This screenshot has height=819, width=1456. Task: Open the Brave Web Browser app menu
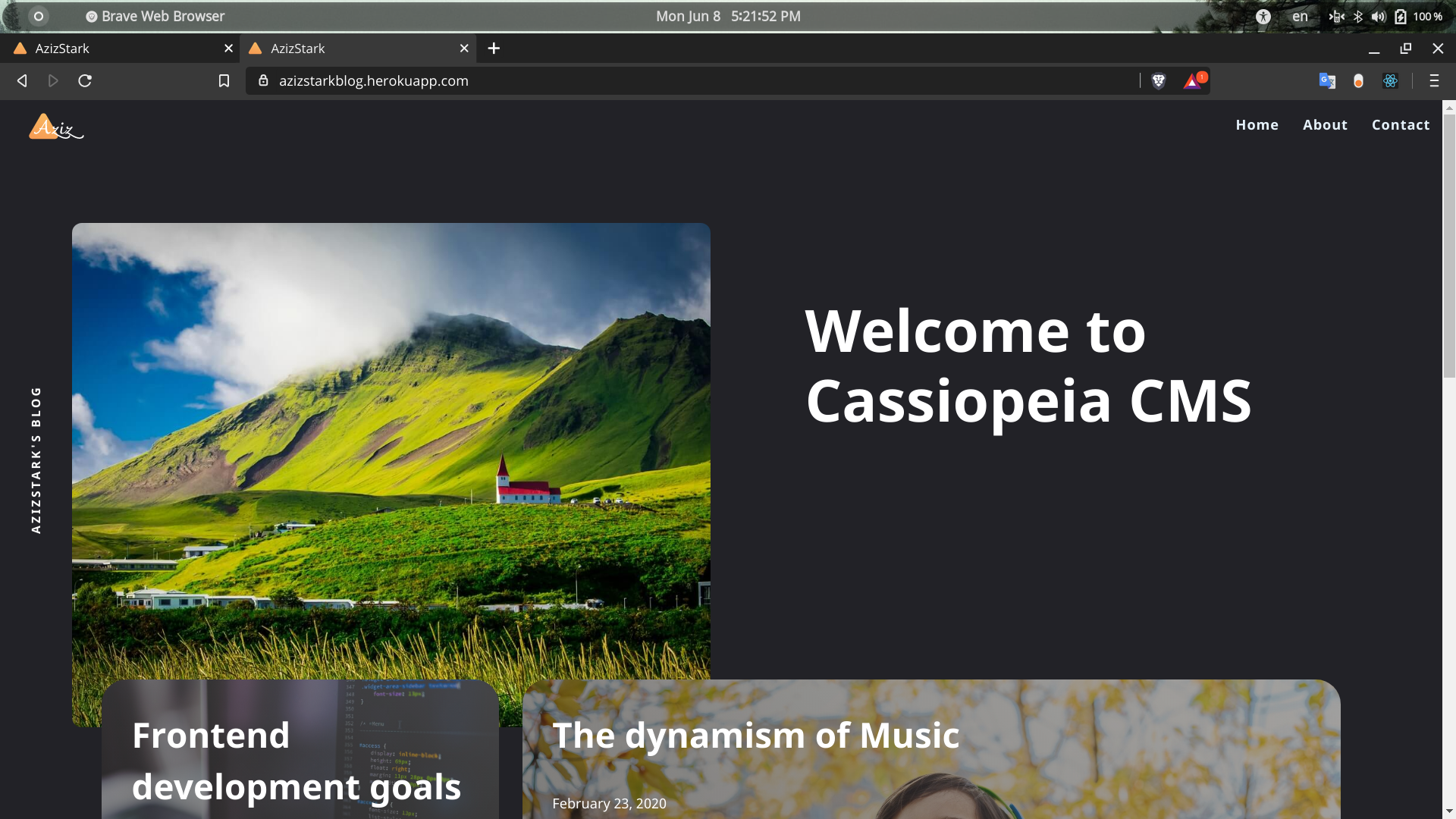pyautogui.click(x=155, y=16)
